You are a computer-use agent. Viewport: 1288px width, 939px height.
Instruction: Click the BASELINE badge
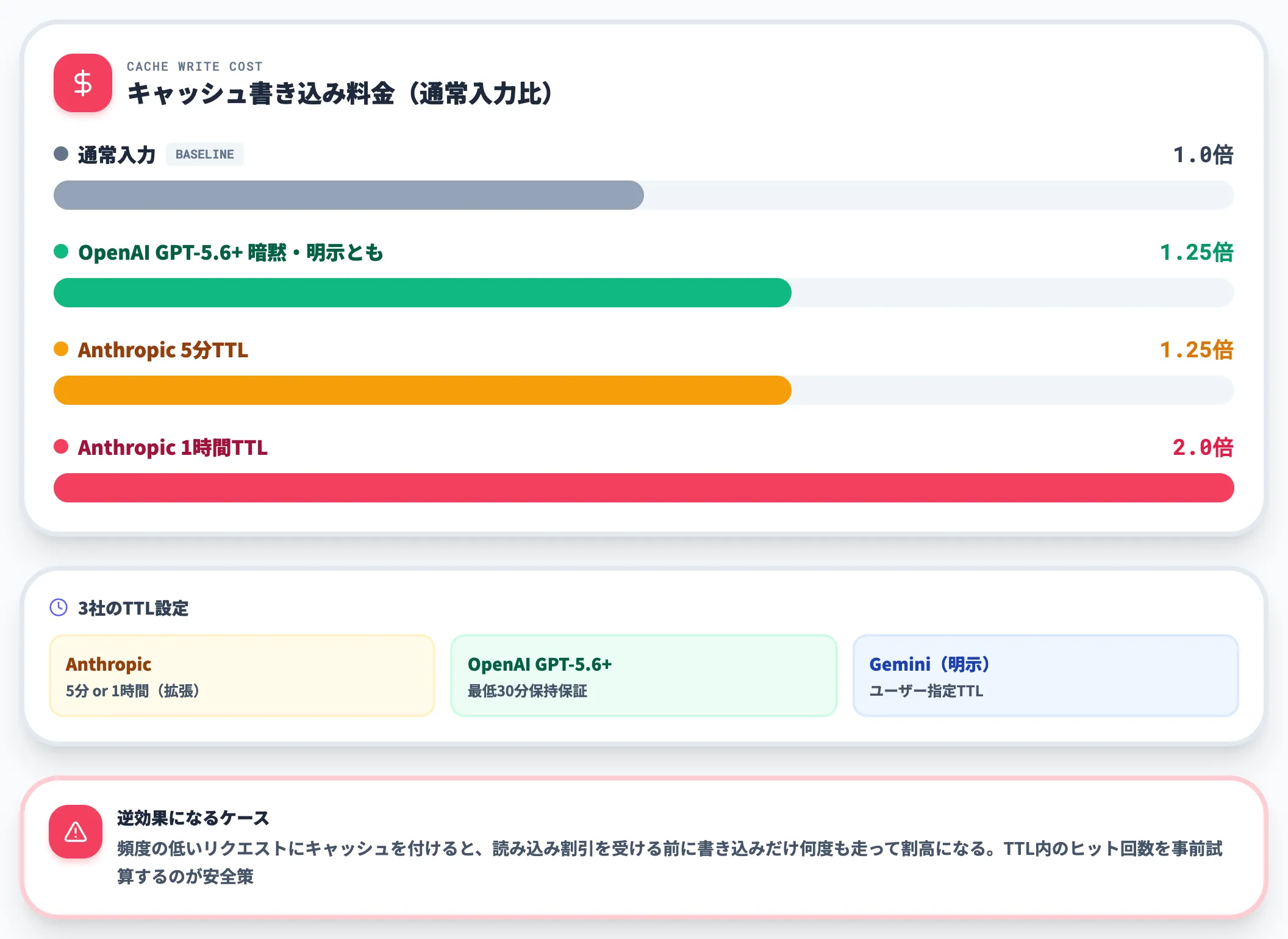point(205,154)
